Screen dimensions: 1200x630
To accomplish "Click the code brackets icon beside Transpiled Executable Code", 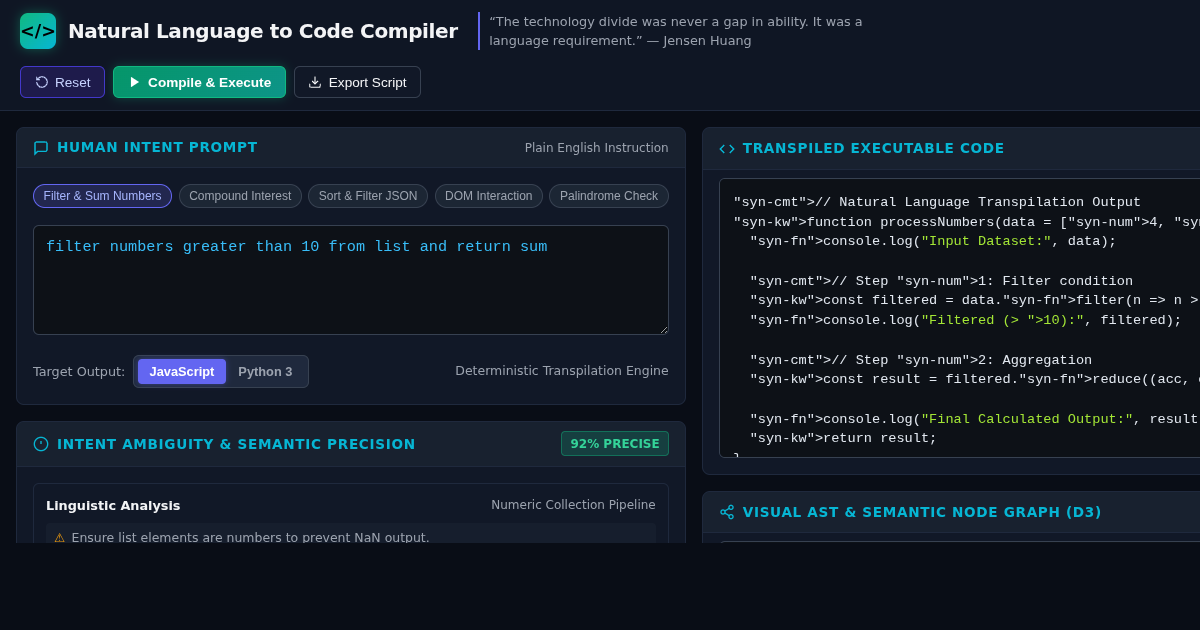I will coord(727,149).
